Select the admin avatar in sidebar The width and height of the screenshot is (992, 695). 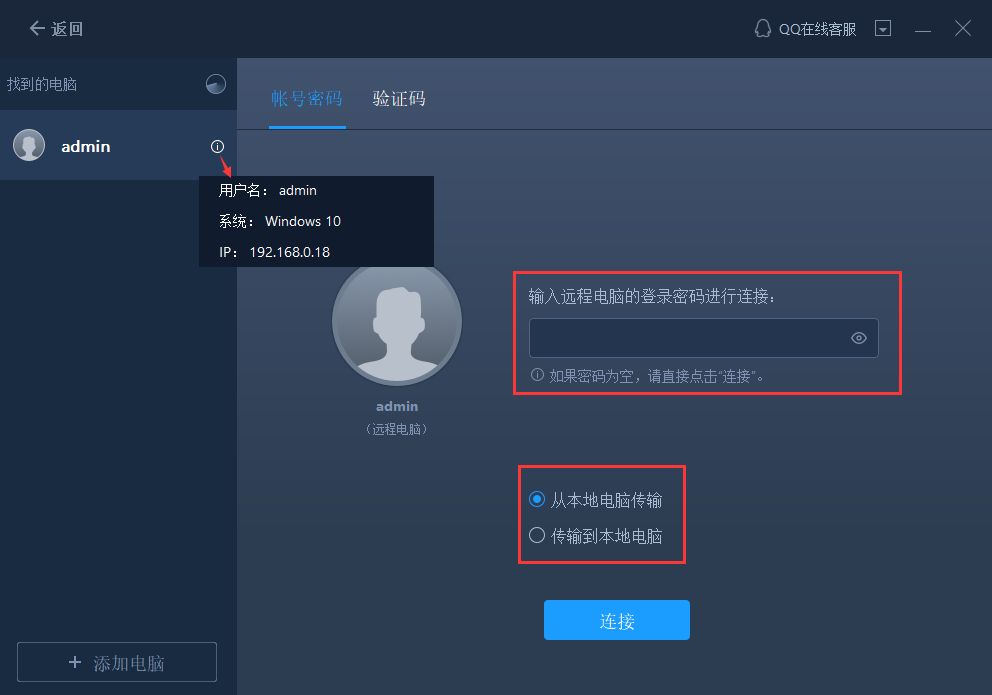(x=29, y=145)
